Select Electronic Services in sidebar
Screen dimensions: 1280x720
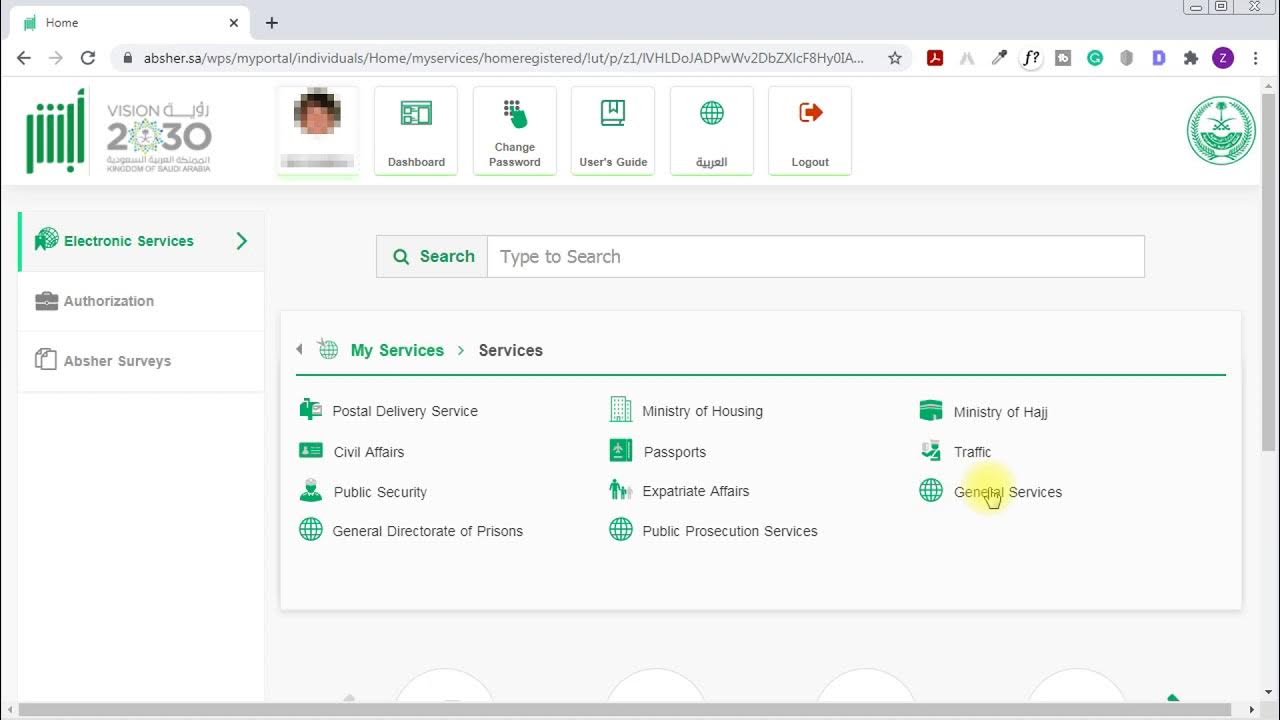142,241
